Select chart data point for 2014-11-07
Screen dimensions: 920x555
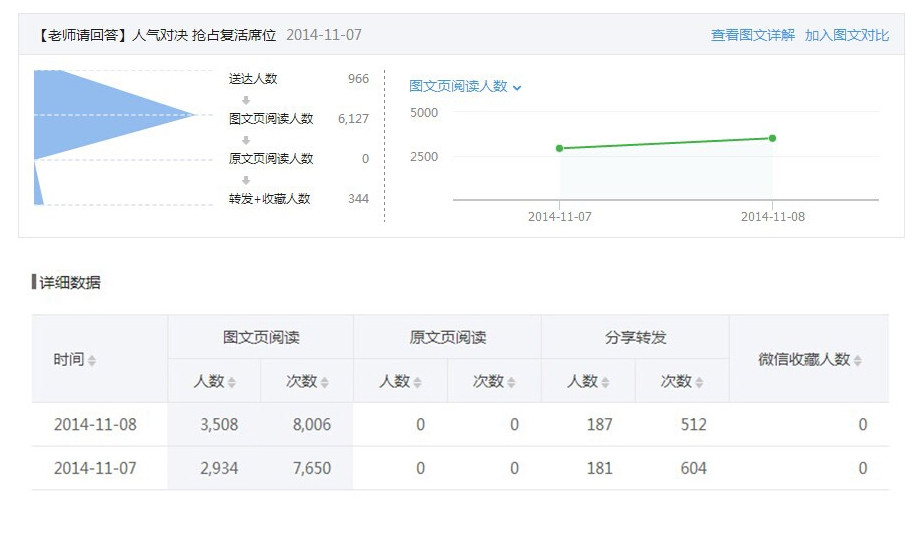click(559, 148)
